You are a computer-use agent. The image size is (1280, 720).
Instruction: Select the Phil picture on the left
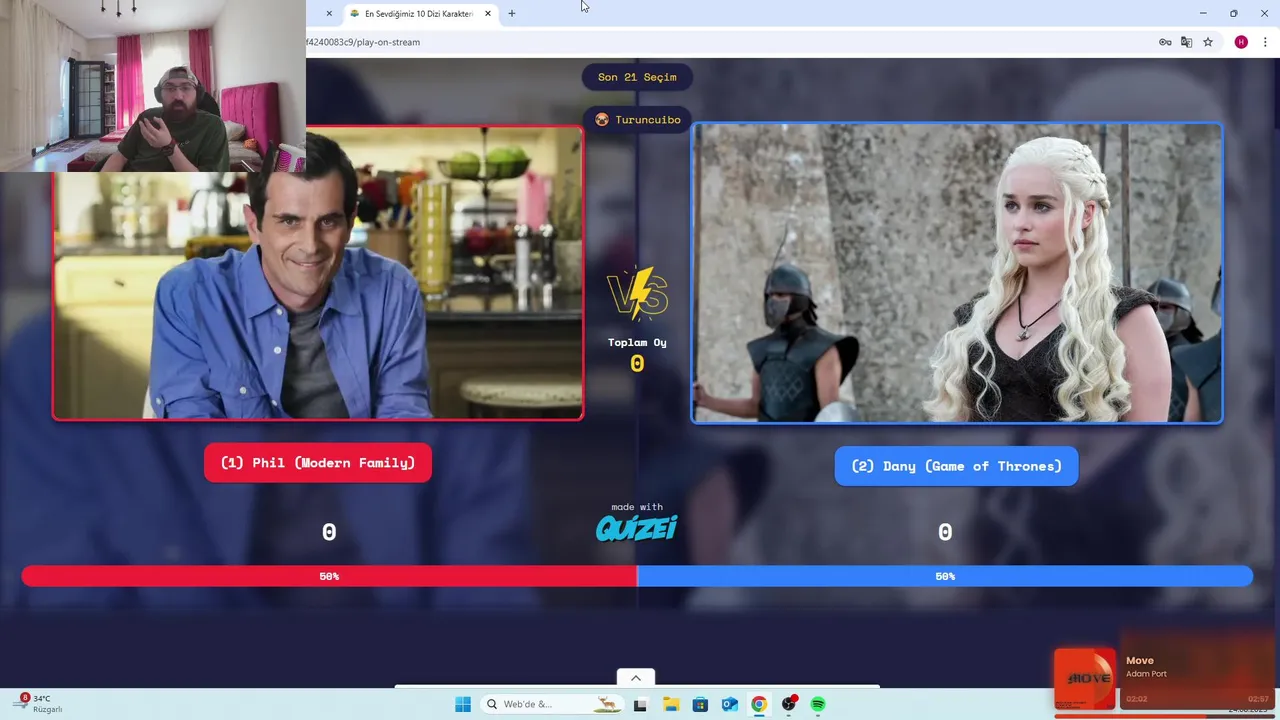coord(318,272)
